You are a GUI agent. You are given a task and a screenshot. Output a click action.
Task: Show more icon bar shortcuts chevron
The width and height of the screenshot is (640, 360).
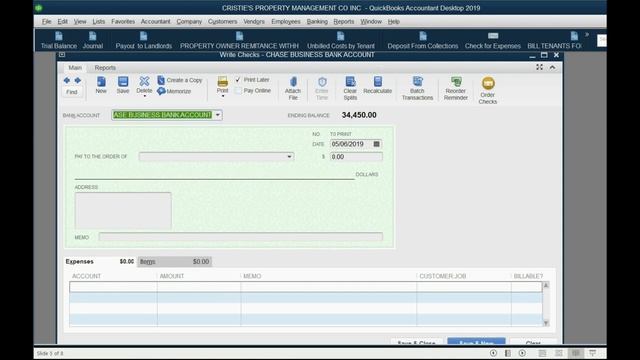tap(587, 35)
